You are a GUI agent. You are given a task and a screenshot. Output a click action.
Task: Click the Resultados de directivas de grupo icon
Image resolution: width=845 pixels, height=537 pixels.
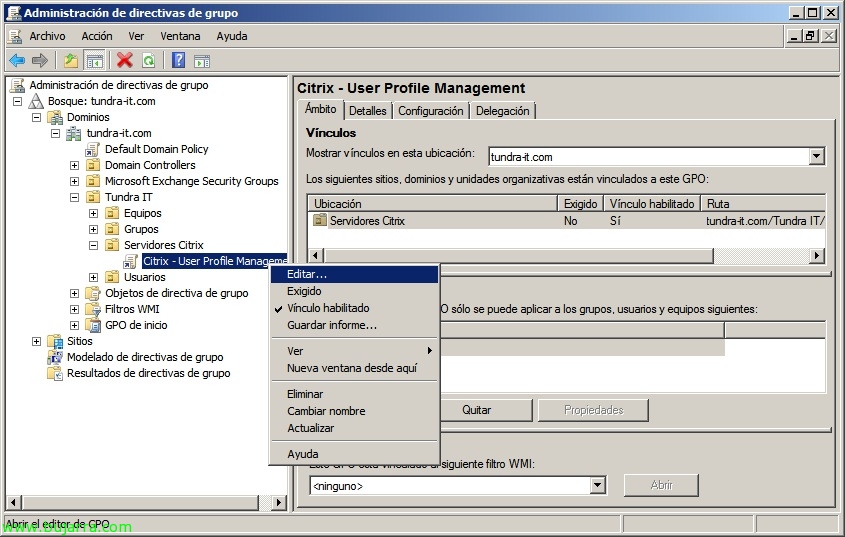(55, 373)
